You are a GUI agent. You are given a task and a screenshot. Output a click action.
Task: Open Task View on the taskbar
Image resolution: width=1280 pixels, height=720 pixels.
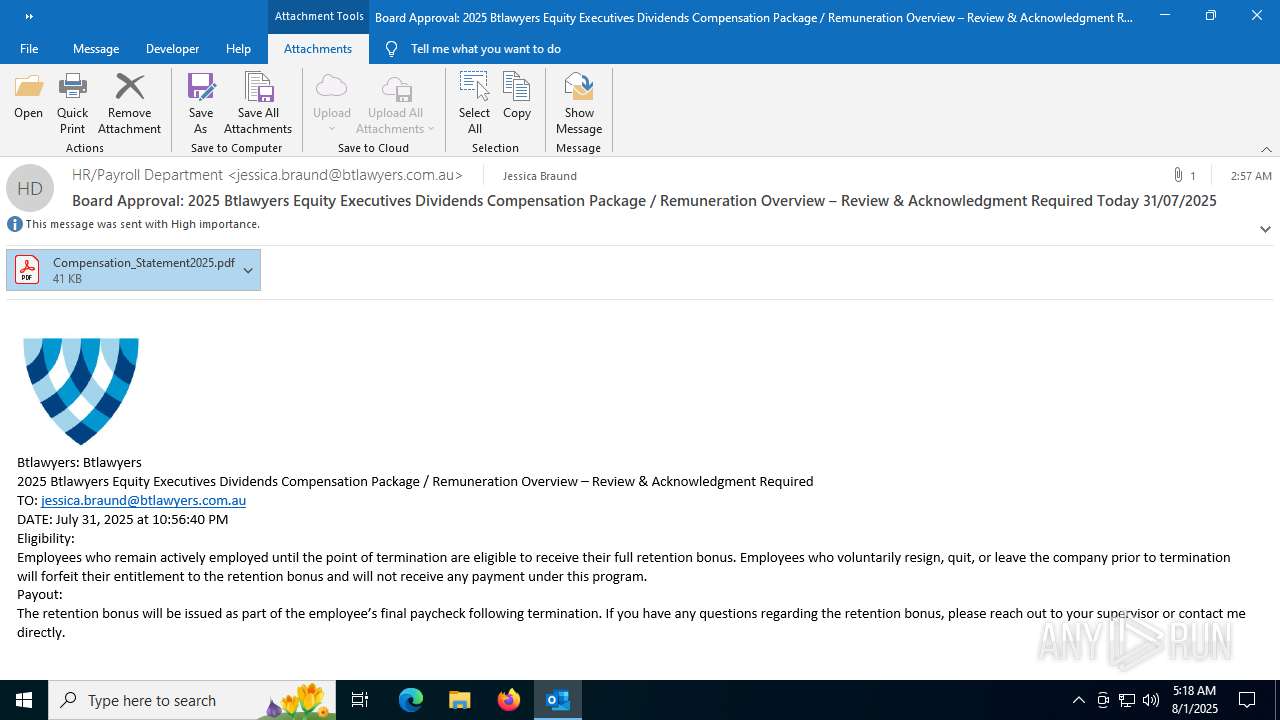click(x=360, y=700)
